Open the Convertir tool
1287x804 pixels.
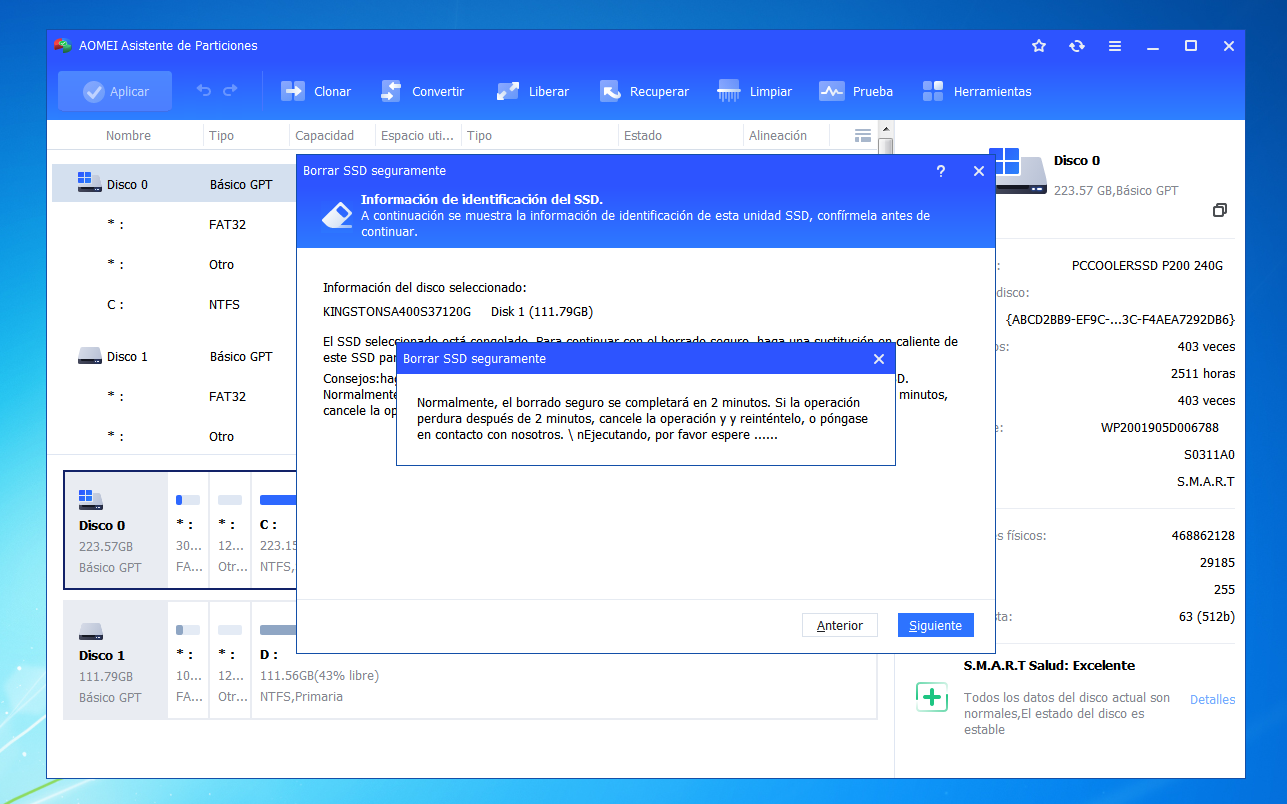click(x=391, y=91)
